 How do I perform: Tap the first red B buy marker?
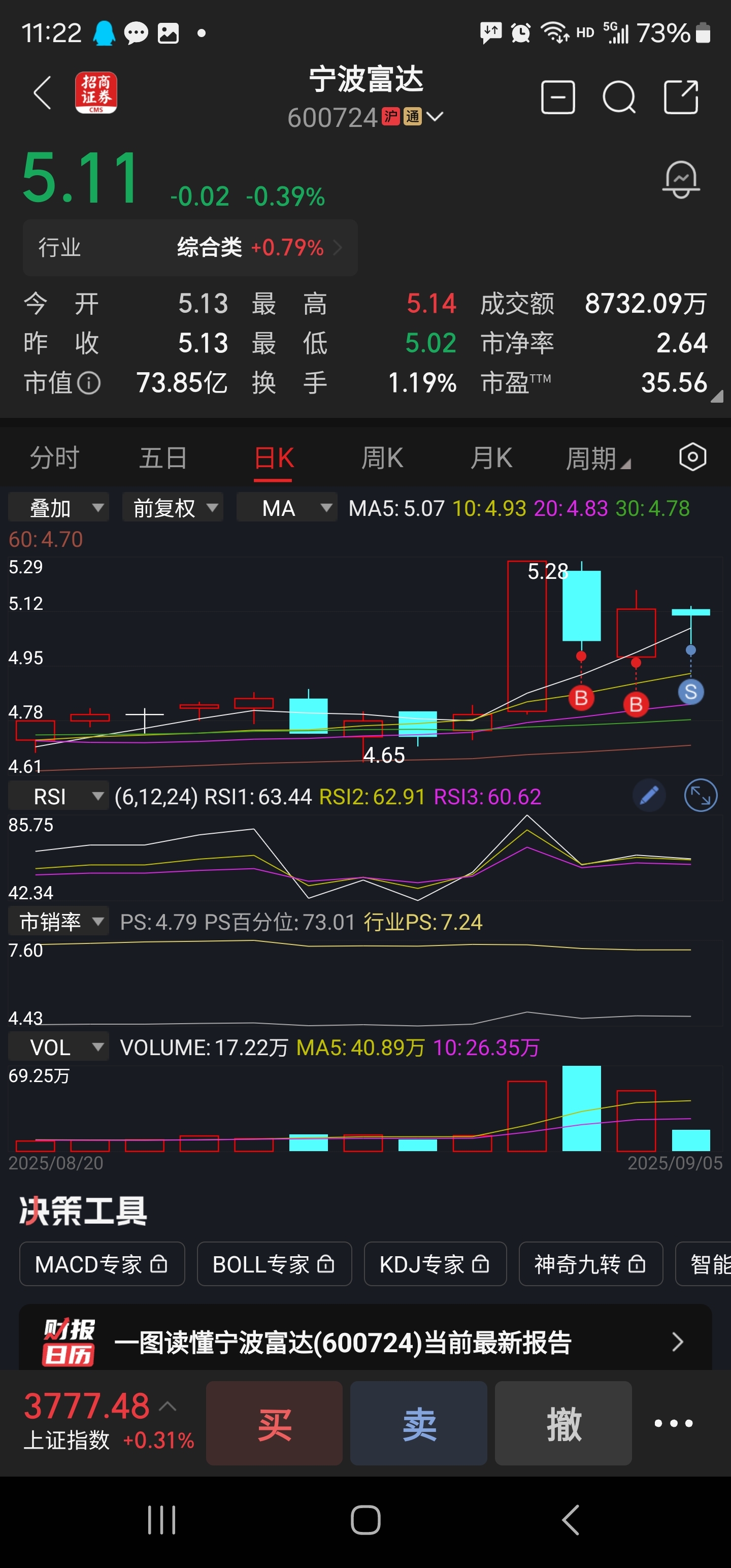581,698
